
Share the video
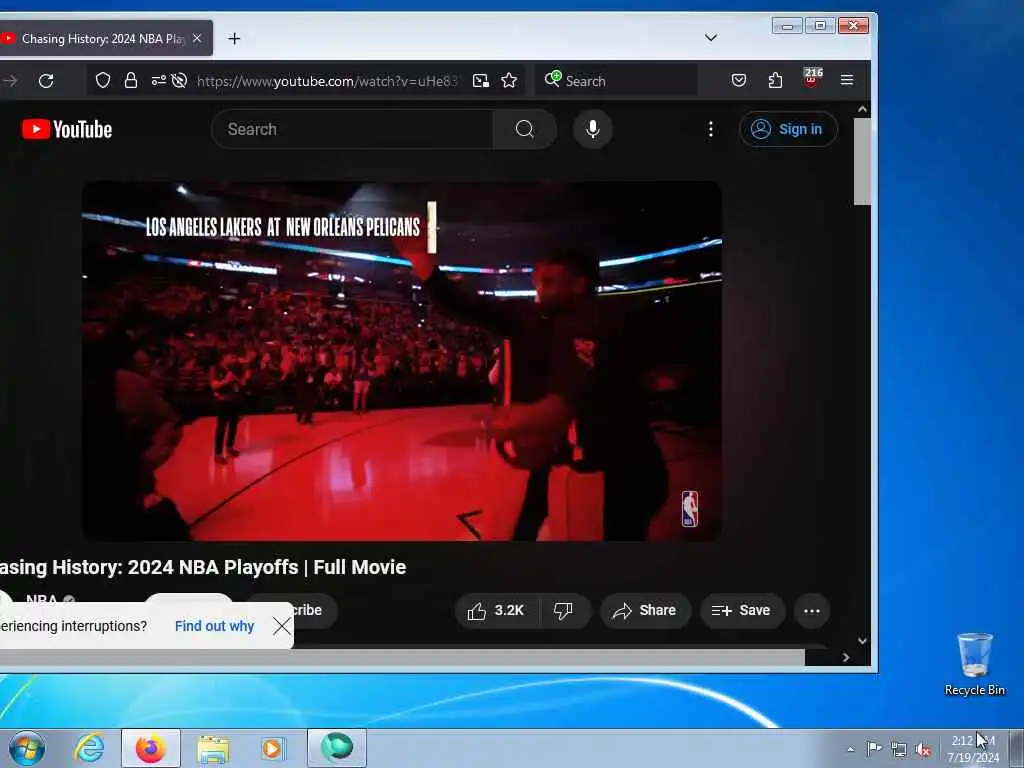pyautogui.click(x=645, y=611)
